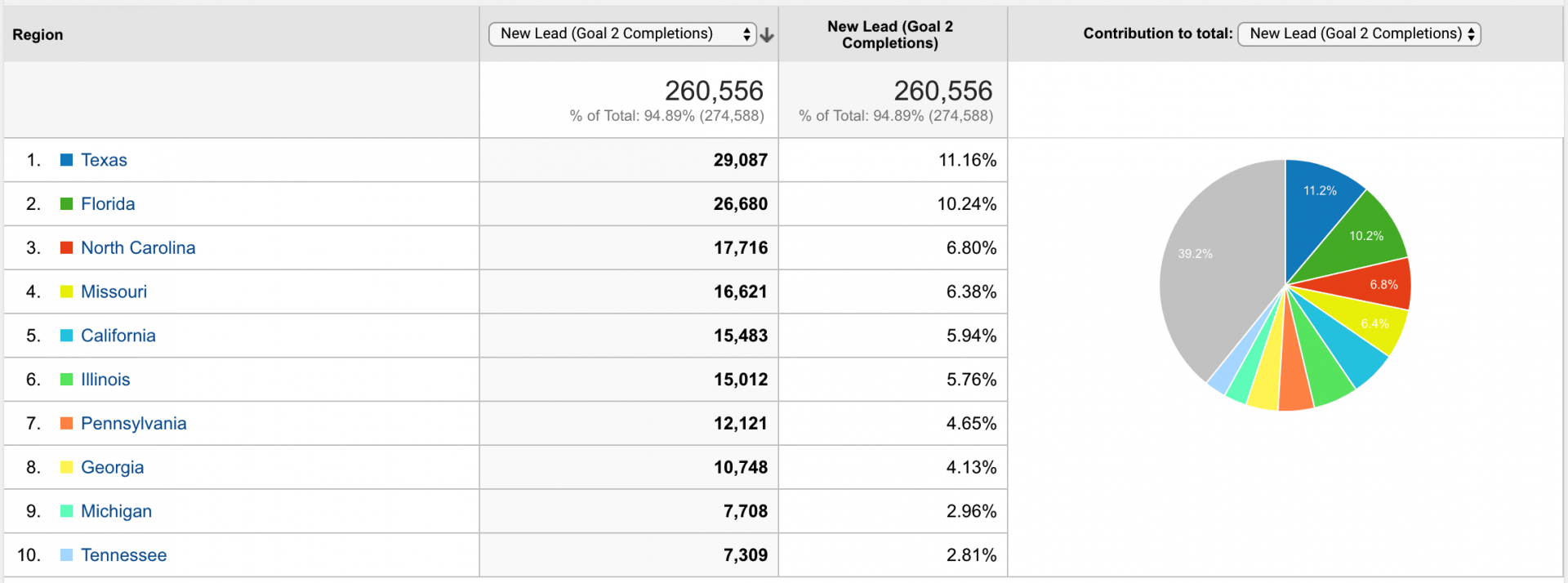Click the blue Texas color swatch
The width and height of the screenshot is (1568, 583).
pos(67,160)
